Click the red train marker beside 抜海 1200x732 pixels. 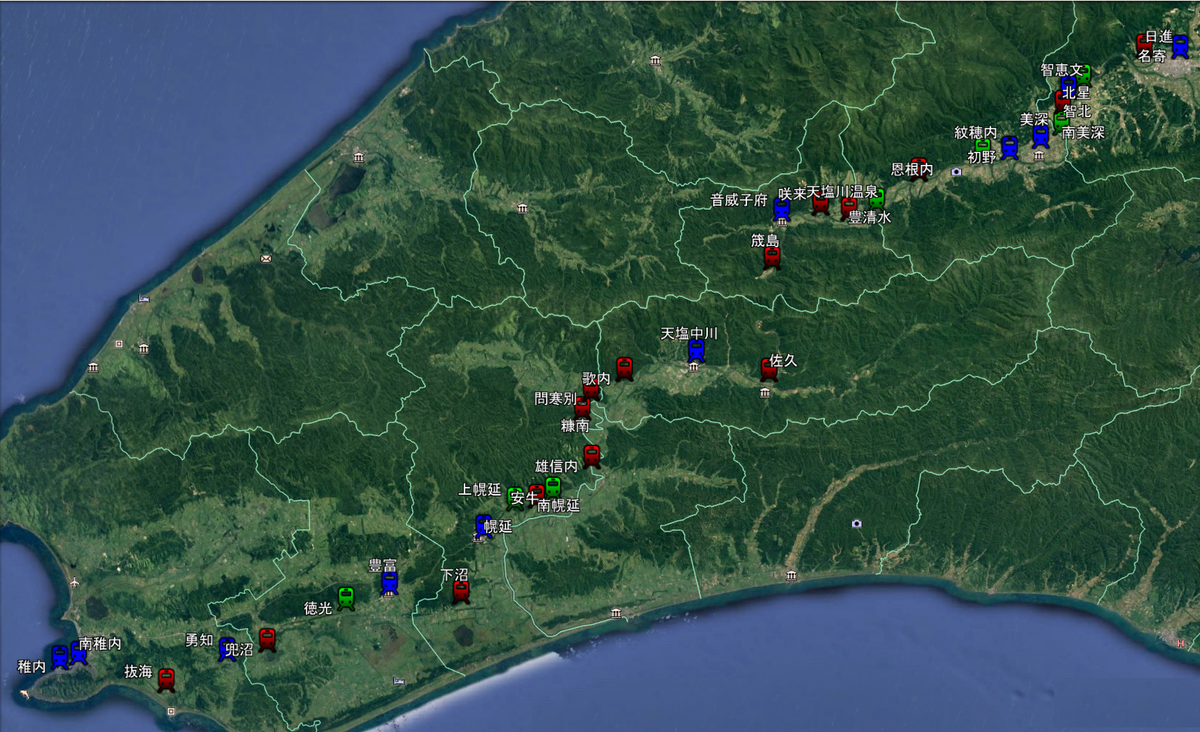[x=166, y=680]
